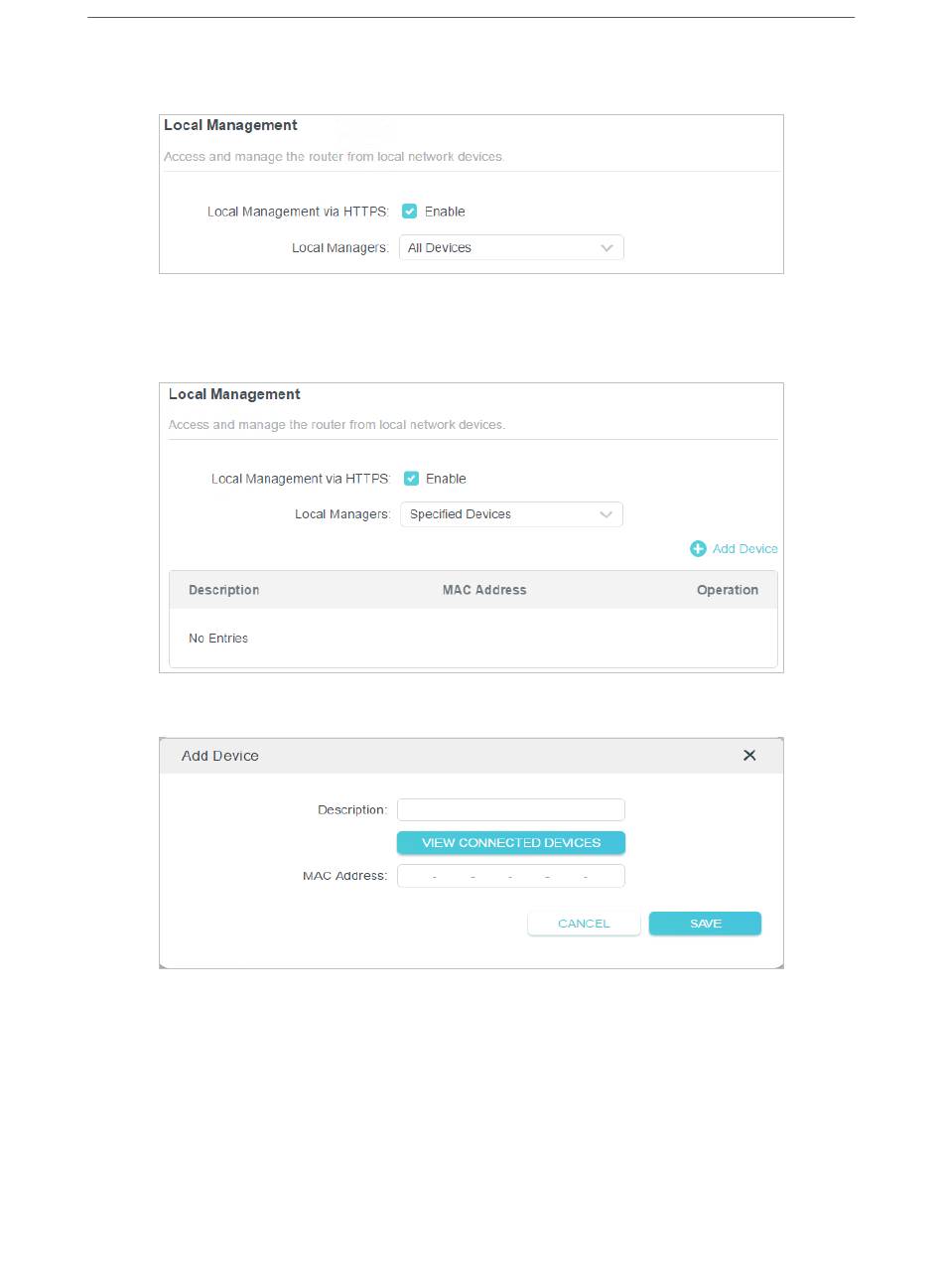The width and height of the screenshot is (943, 1288).
Task: Click the Description column header
Action: [224, 590]
